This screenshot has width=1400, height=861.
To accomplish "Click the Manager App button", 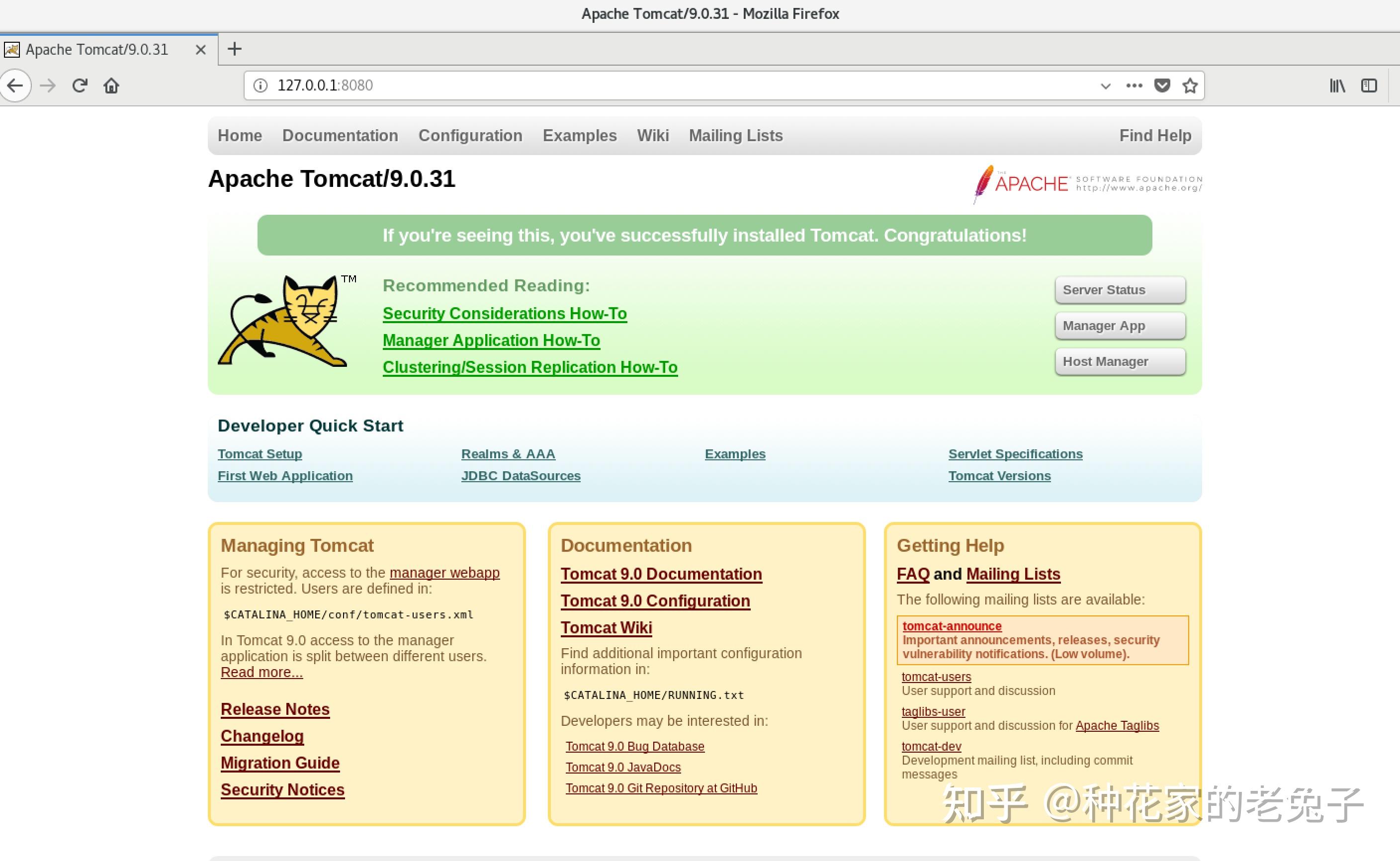I will coord(1119,326).
